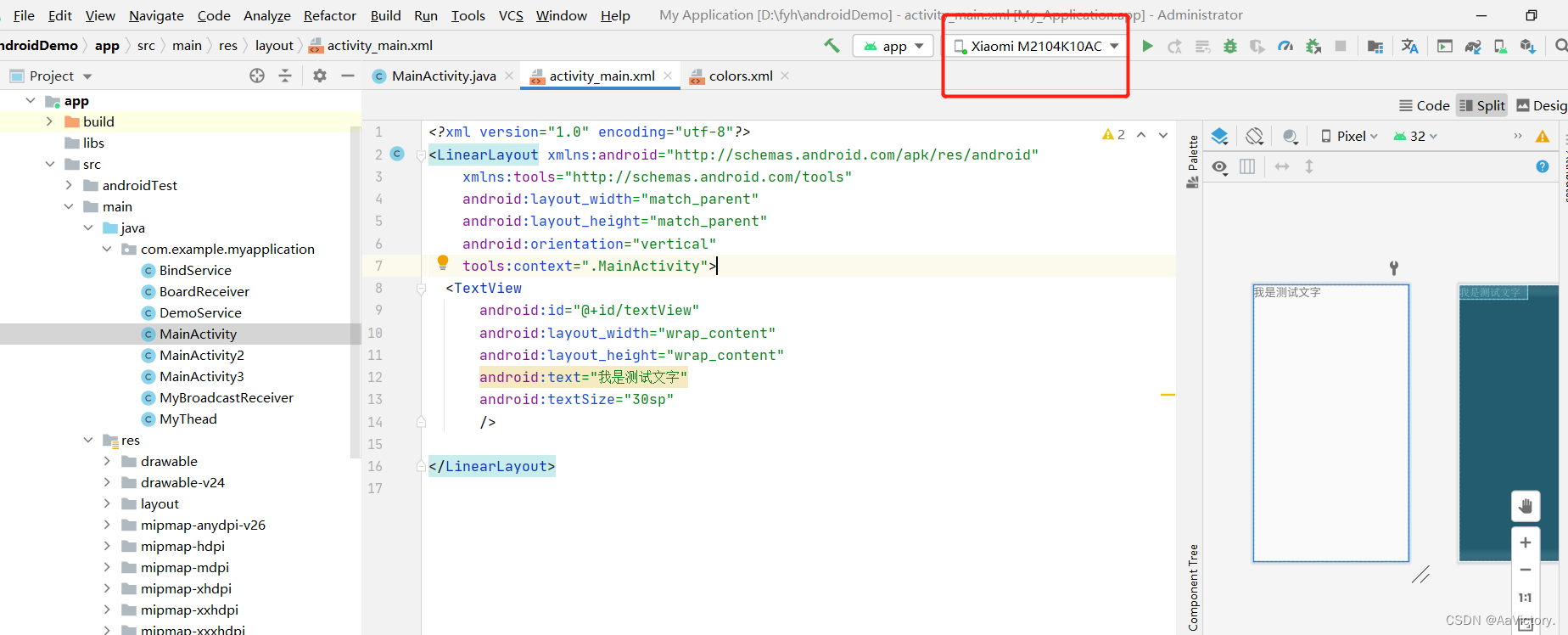Open the Component Tree side panel
1568x635 pixels.
(x=1193, y=587)
